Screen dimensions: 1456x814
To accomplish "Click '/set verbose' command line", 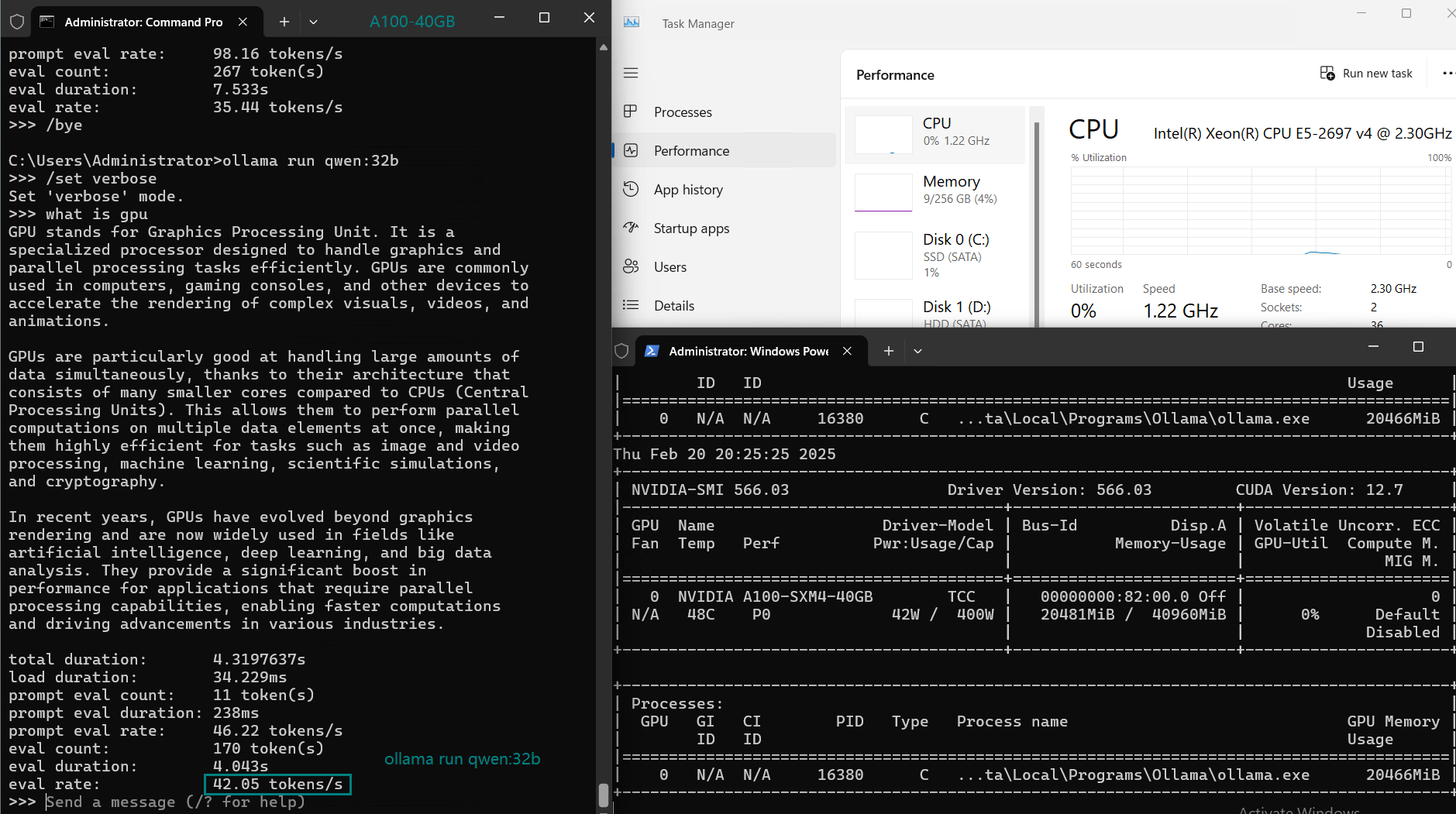I will [101, 178].
